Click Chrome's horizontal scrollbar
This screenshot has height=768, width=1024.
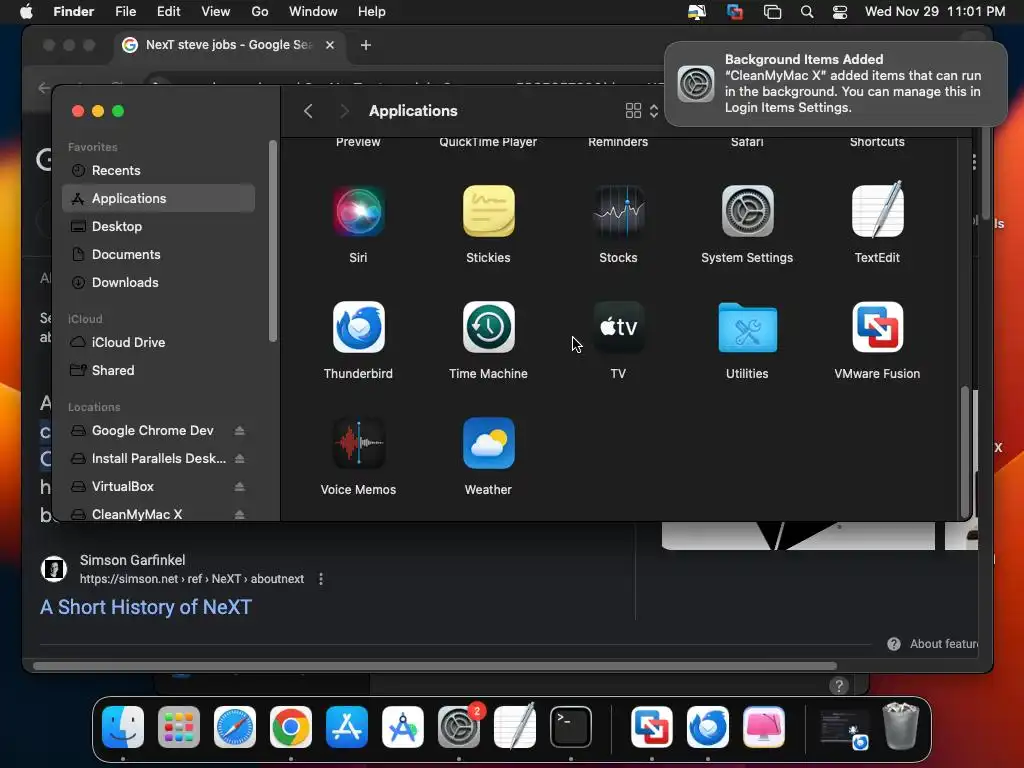pyautogui.click(x=435, y=666)
